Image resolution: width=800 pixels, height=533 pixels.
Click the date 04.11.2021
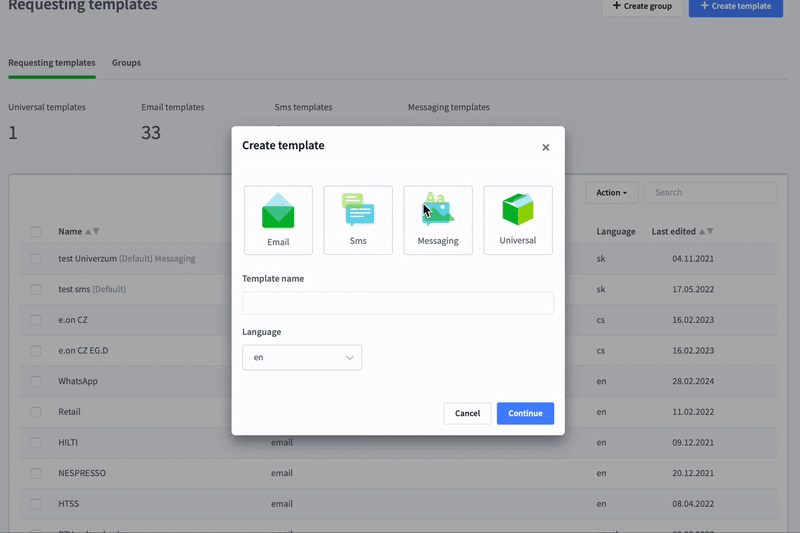pyautogui.click(x=693, y=259)
